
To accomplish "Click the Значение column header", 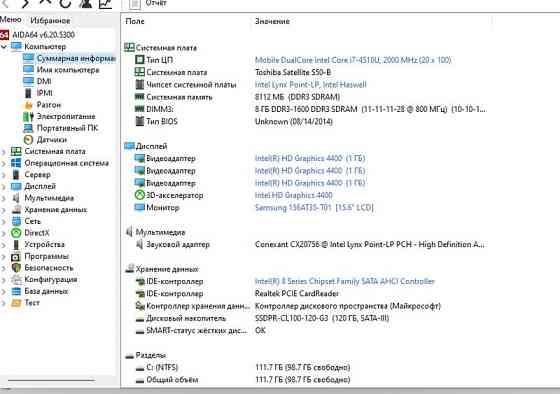I will pos(272,21).
